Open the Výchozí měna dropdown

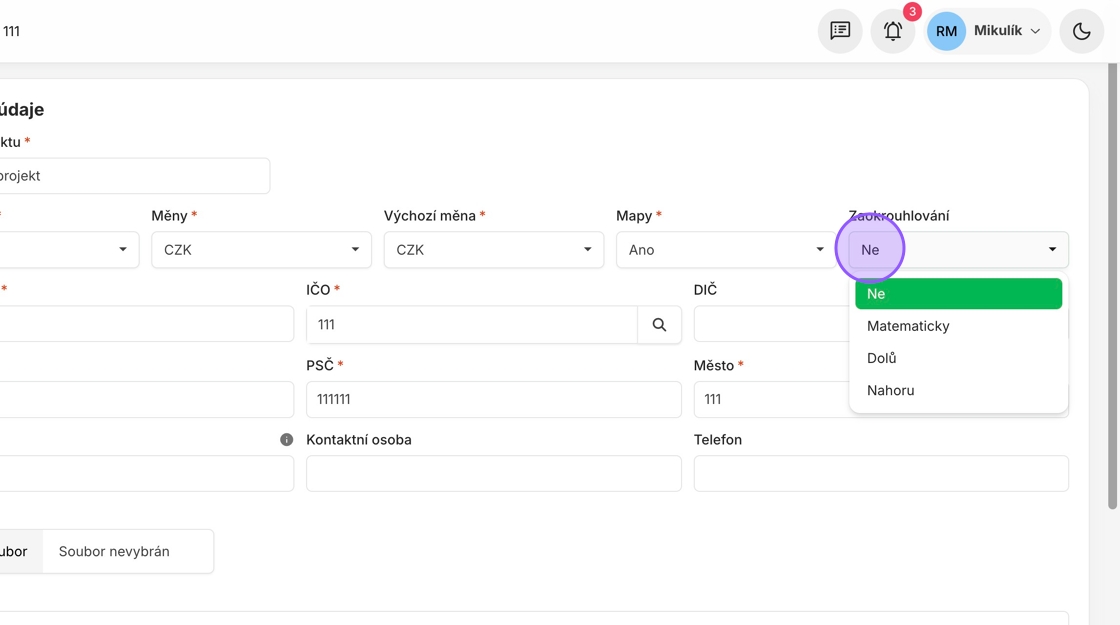(x=494, y=249)
